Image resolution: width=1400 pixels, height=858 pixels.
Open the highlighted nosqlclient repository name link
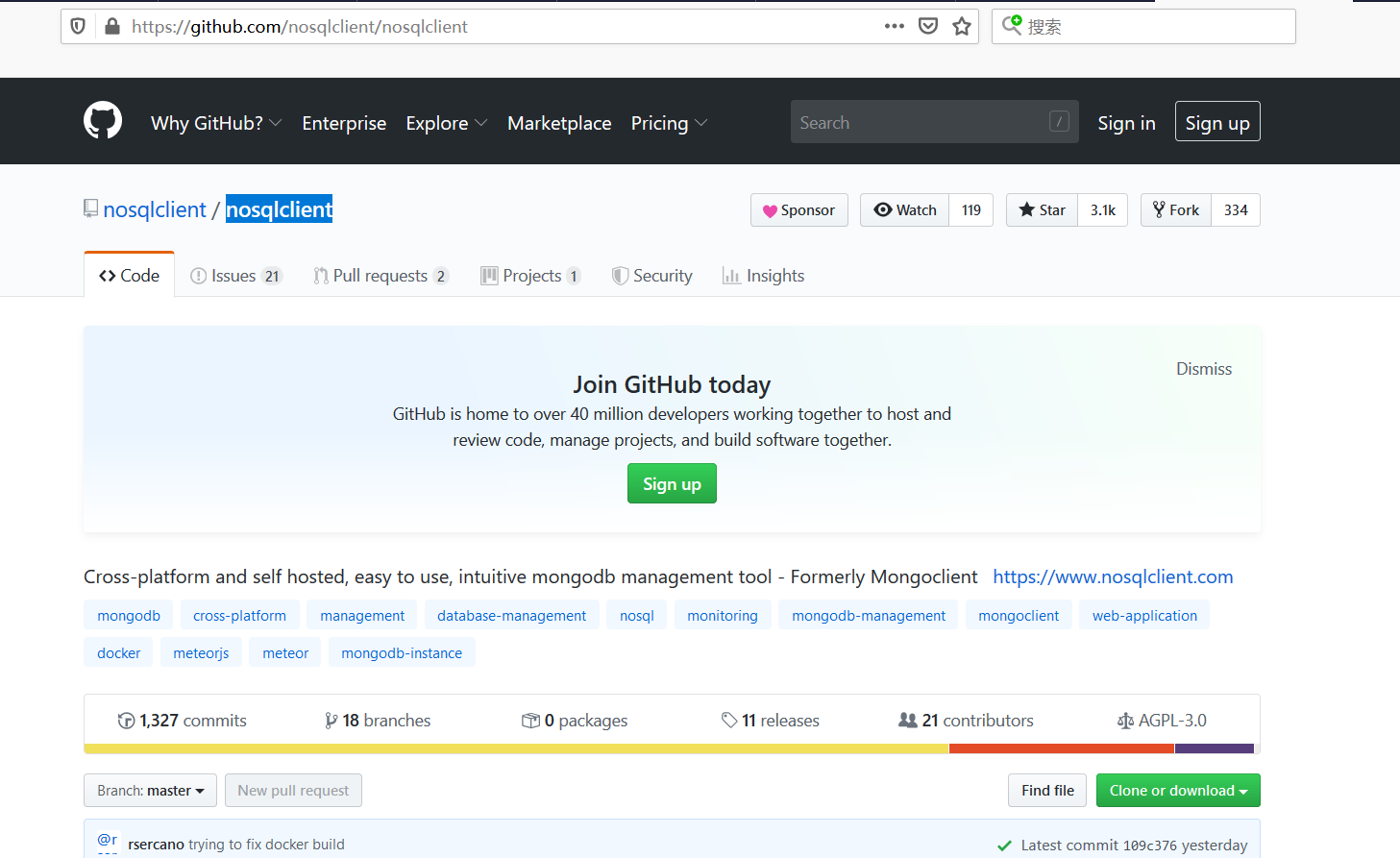(x=280, y=209)
